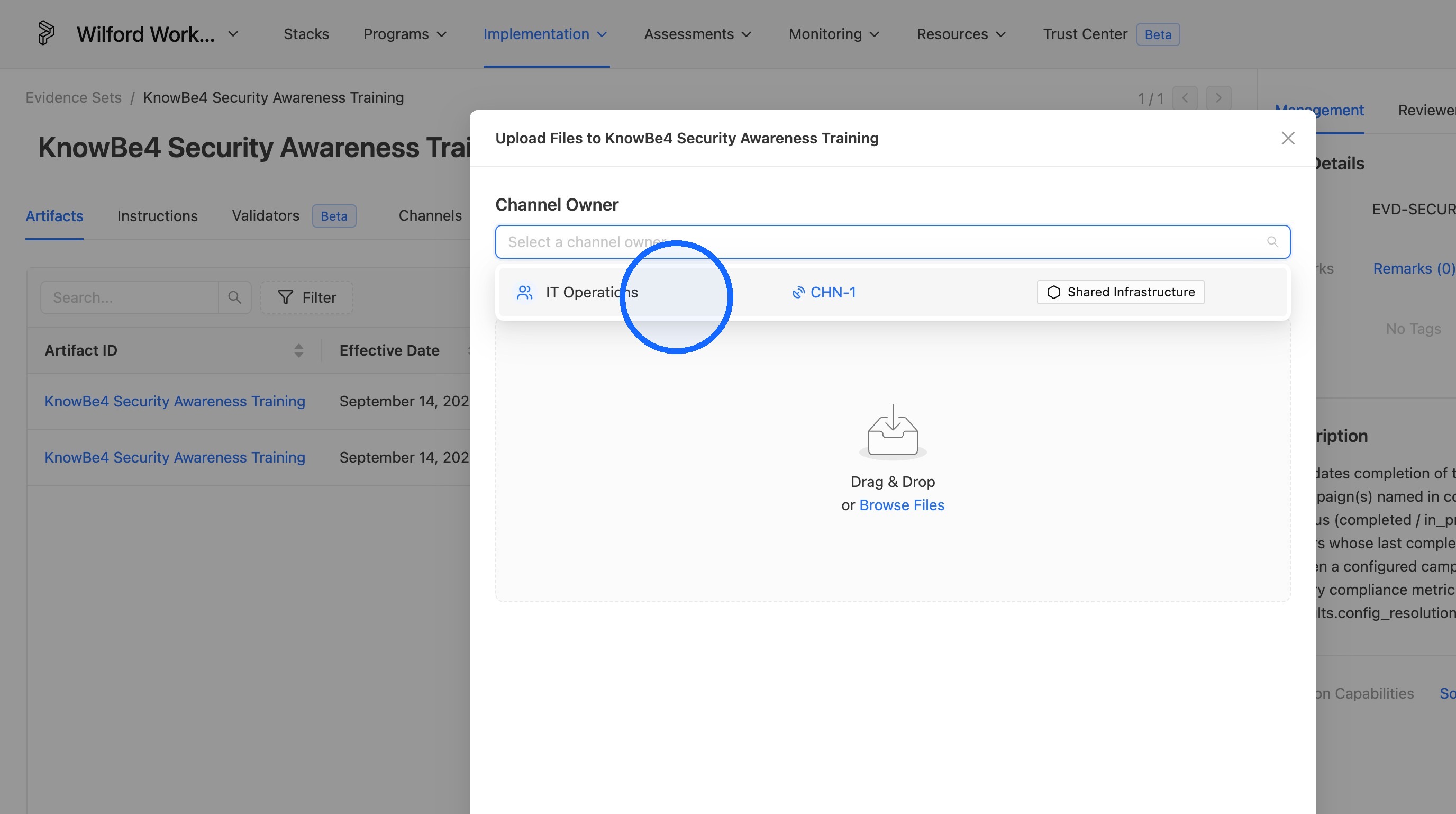This screenshot has height=814, width=1456.
Task: Close the Upload Files dialog
Action: pyautogui.click(x=1288, y=139)
